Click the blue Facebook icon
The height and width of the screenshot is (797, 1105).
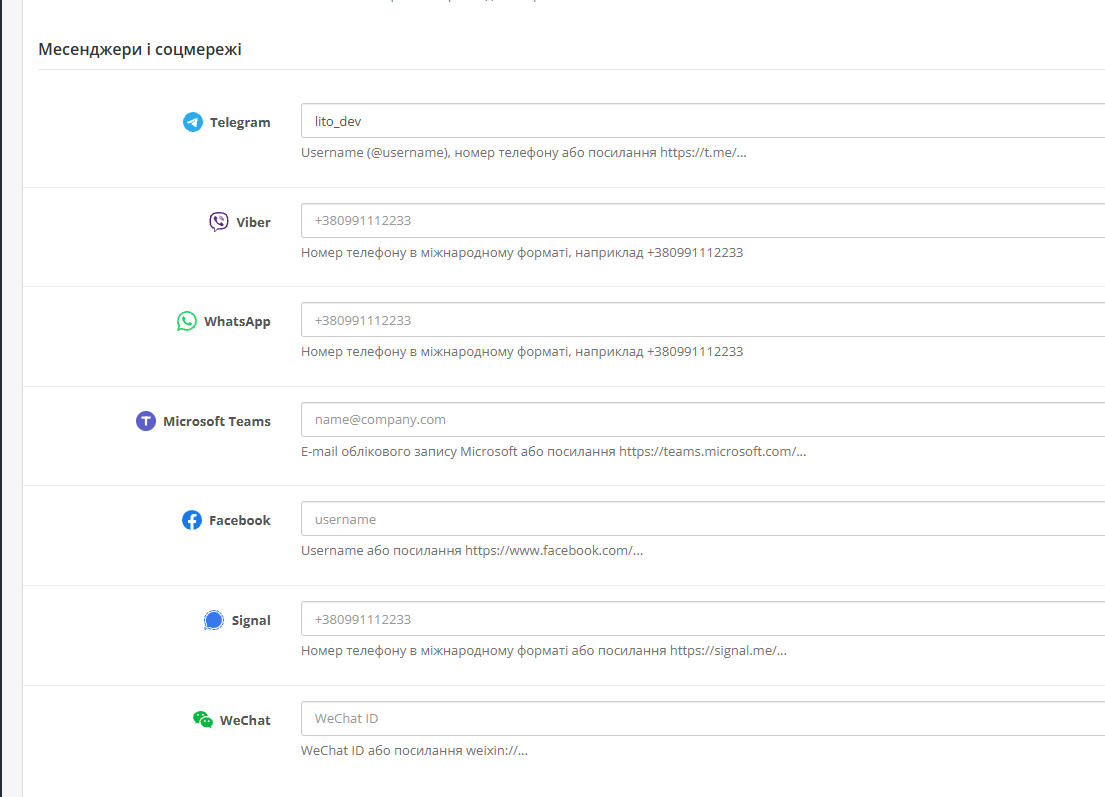(192, 520)
